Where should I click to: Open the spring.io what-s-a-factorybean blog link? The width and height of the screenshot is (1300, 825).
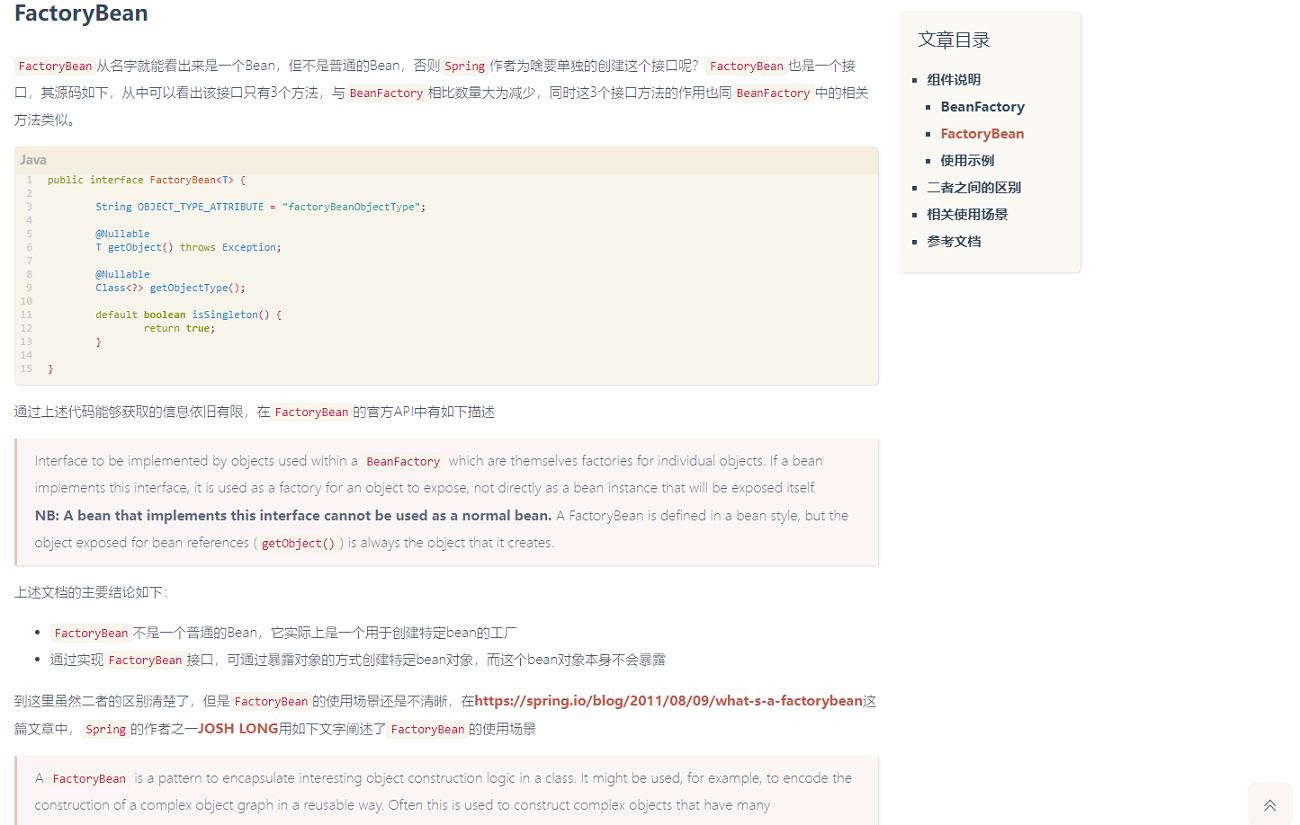668,700
